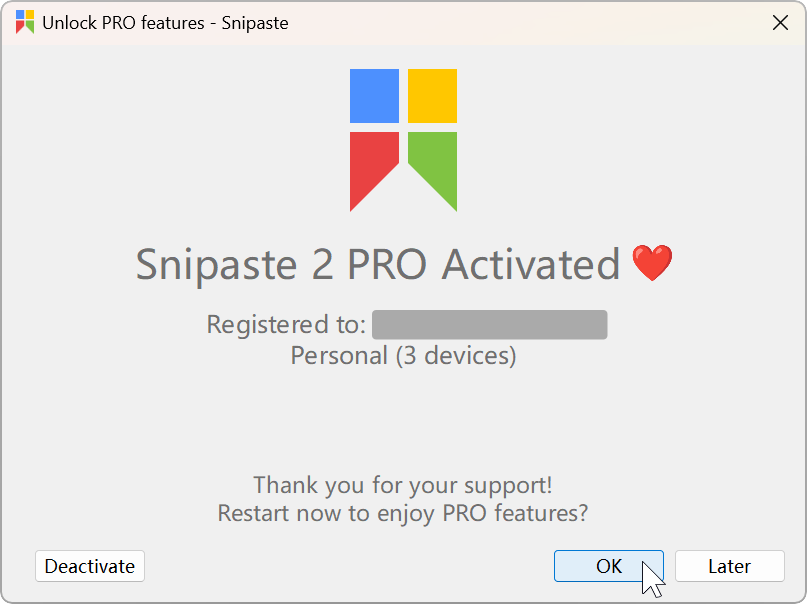This screenshot has height=604, width=807.
Task: Click the redacted registration name field
Action: click(x=489, y=324)
